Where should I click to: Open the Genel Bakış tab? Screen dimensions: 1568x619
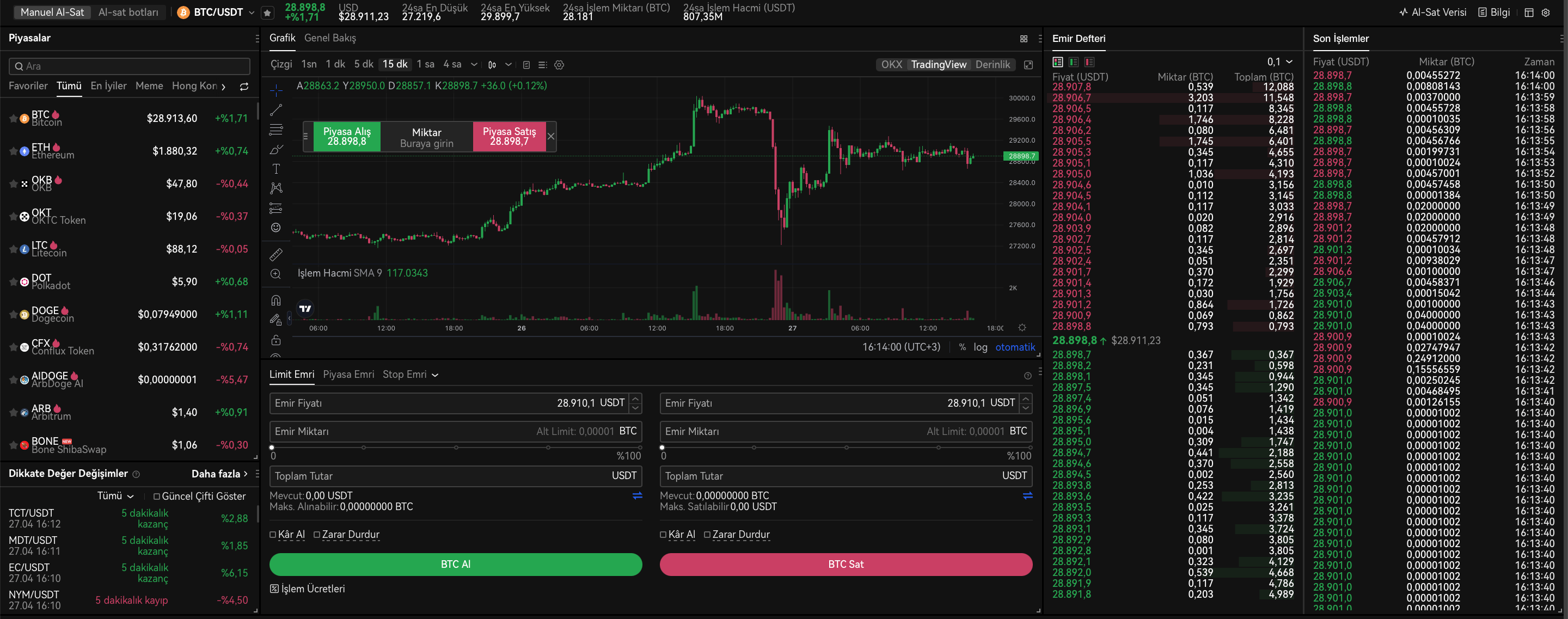click(x=330, y=38)
